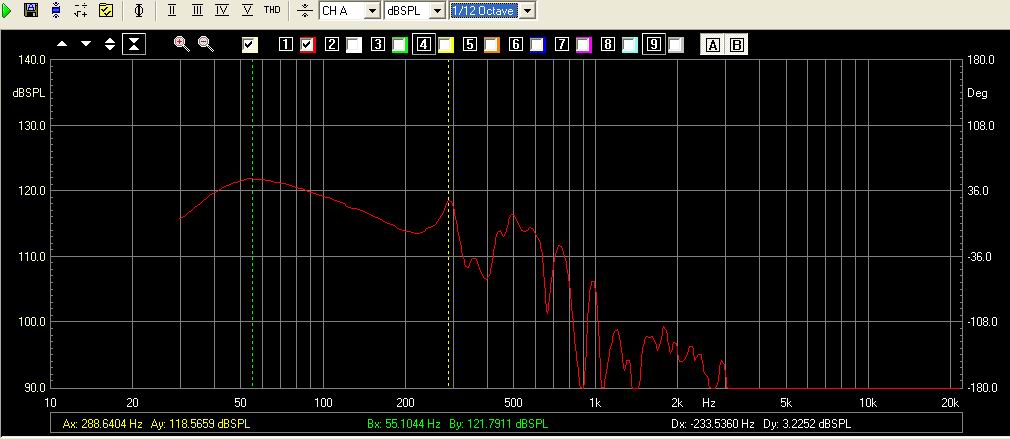
Task: Click the THD toolbar button
Action: (271, 10)
